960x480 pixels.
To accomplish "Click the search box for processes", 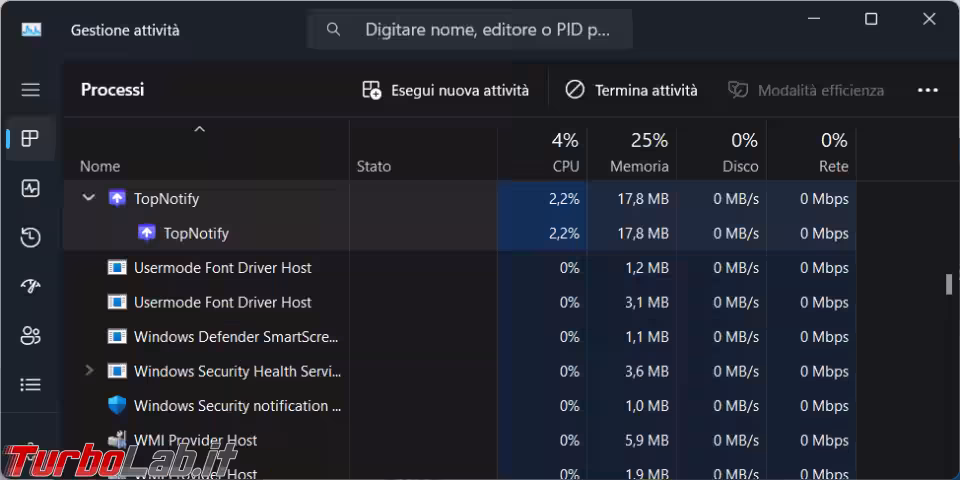I will click(x=470, y=30).
